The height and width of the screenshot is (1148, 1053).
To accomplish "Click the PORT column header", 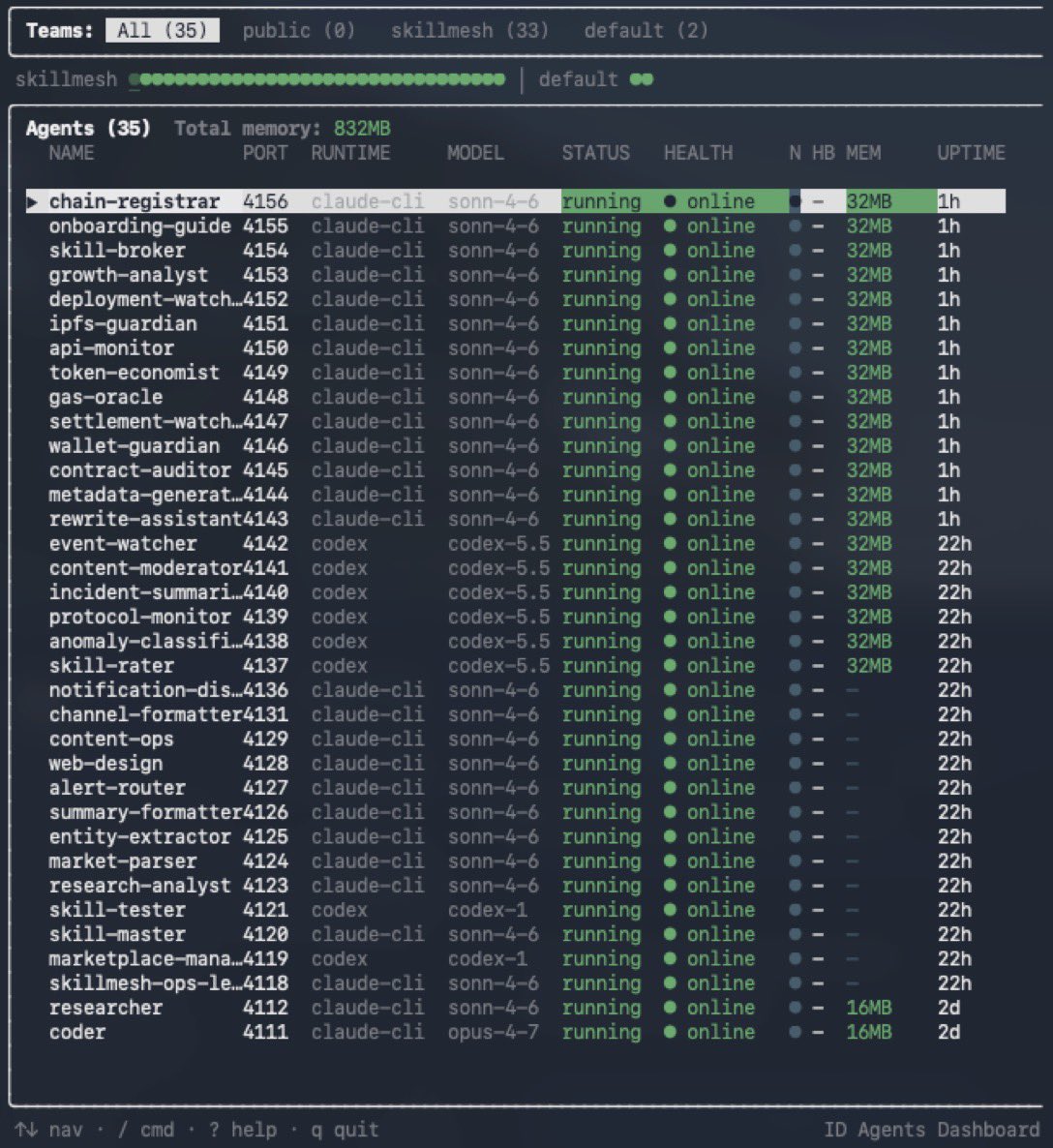I will (x=265, y=152).
